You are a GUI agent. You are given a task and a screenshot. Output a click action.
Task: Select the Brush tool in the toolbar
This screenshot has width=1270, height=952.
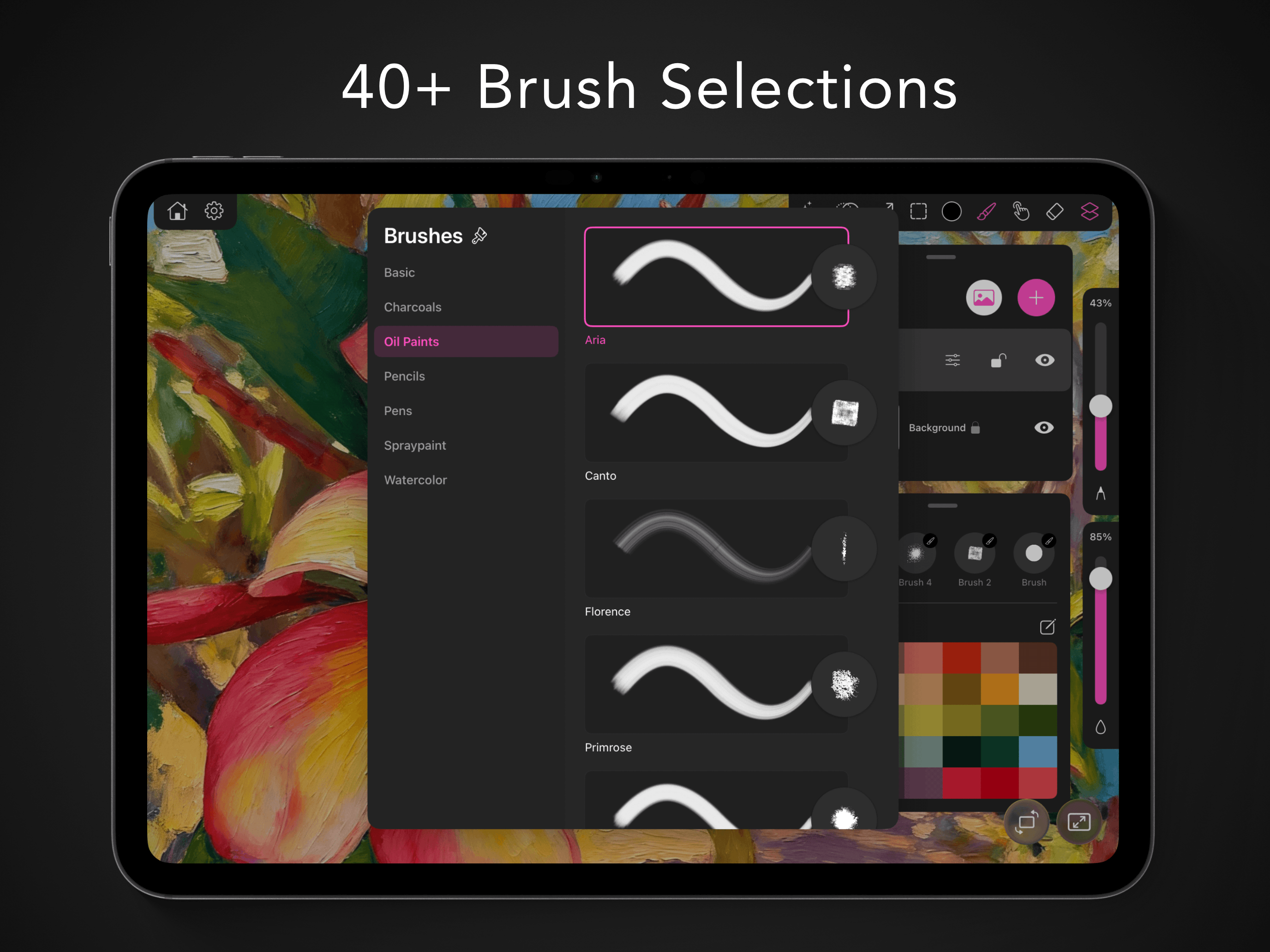coord(986,211)
